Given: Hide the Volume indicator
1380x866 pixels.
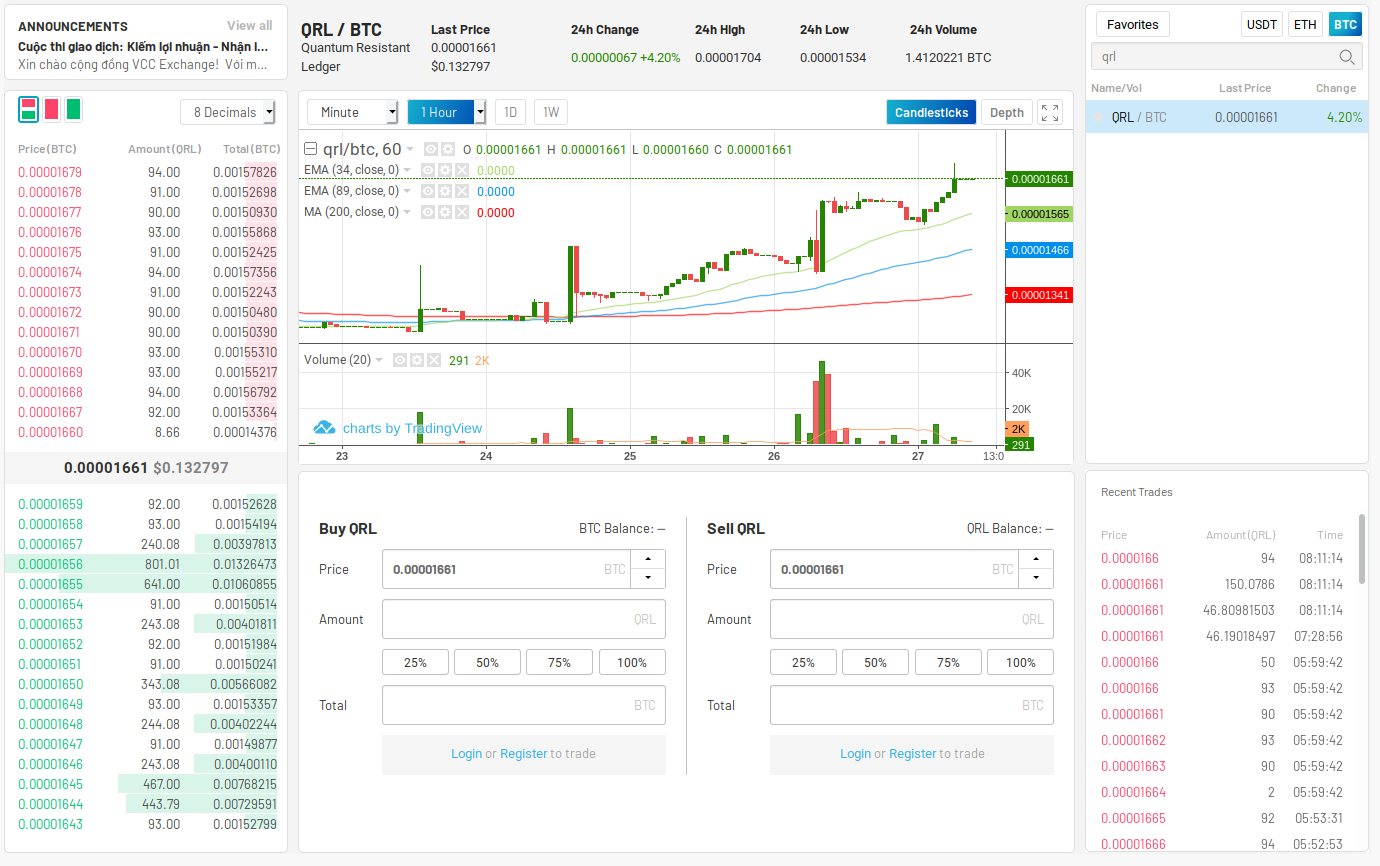Looking at the screenshot, I should (400, 360).
